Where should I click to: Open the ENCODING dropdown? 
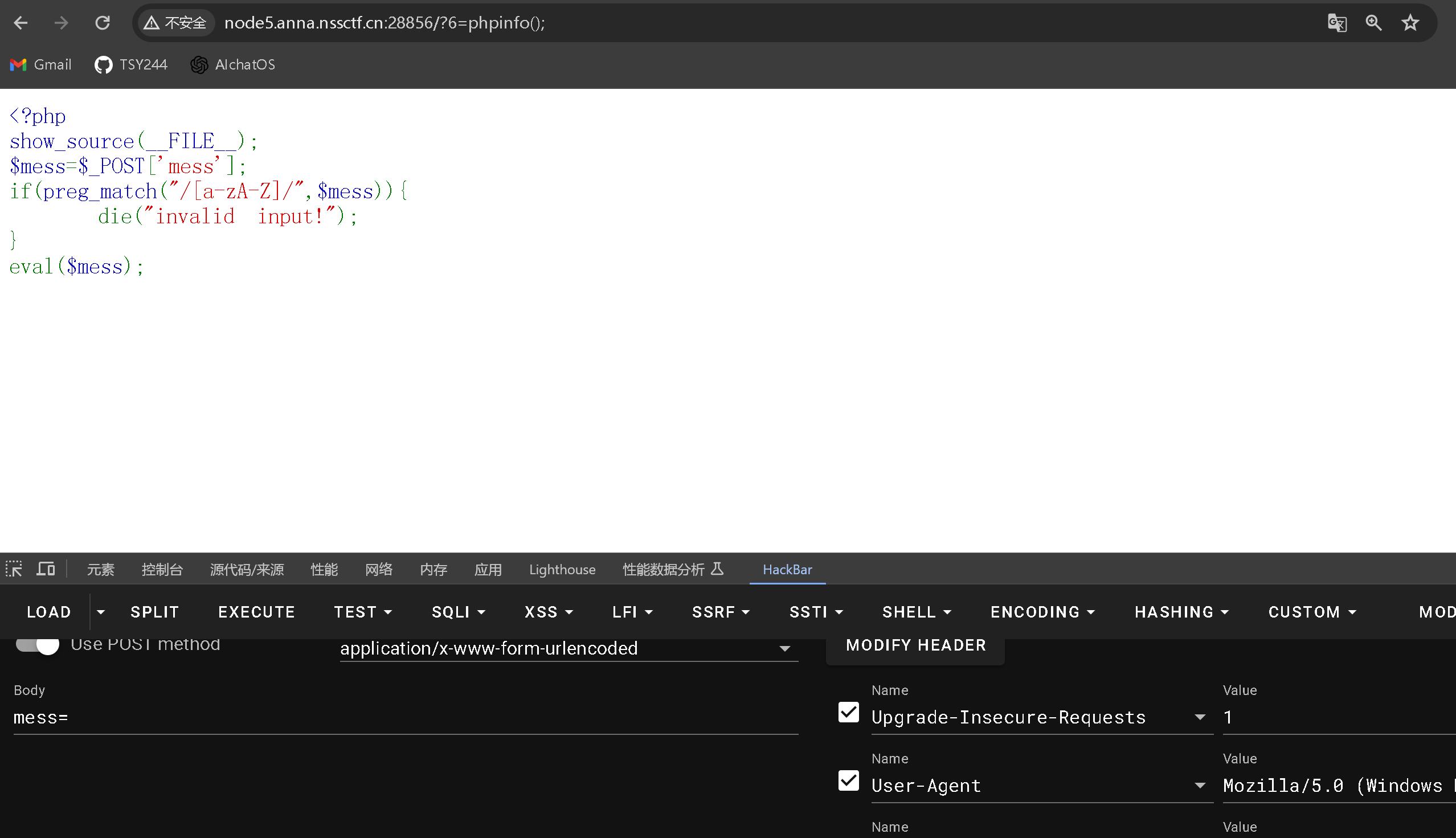pos(1042,612)
